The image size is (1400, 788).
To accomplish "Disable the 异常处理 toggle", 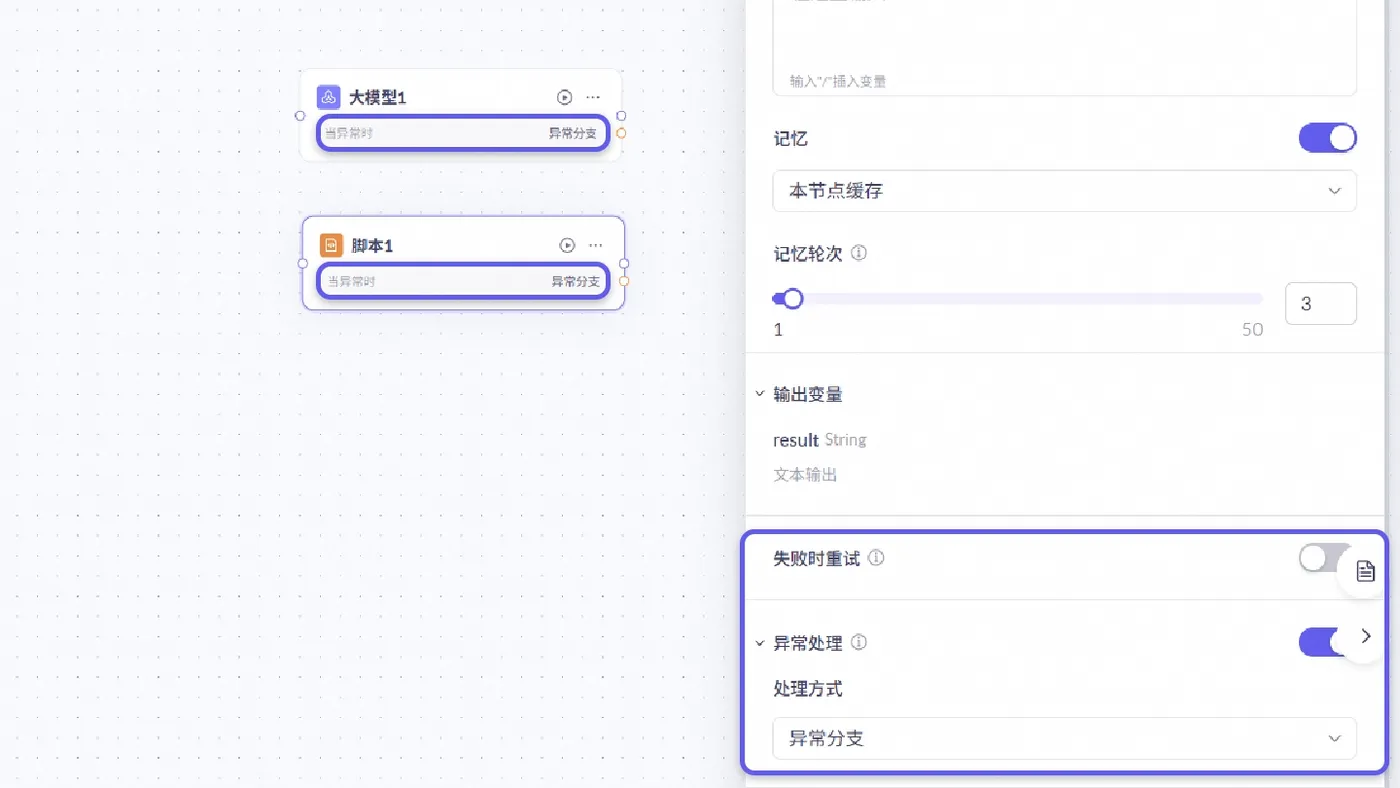I will pyautogui.click(x=1318, y=642).
